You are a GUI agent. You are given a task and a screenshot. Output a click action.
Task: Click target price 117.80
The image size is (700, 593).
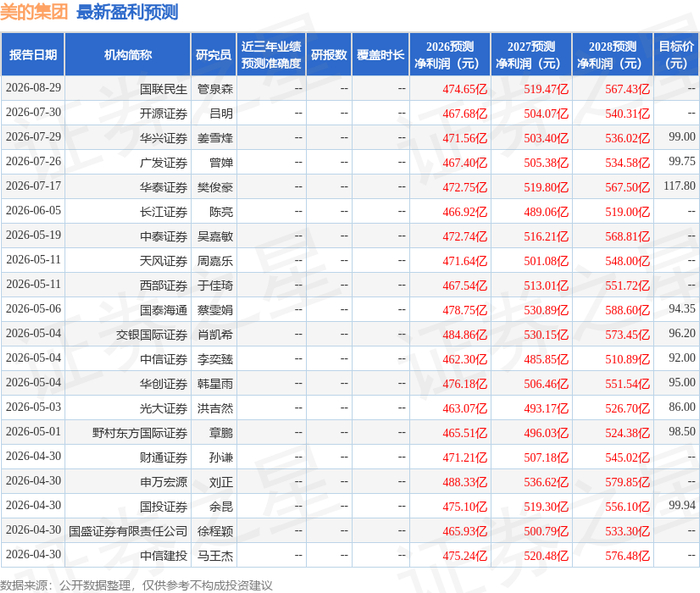(679, 186)
